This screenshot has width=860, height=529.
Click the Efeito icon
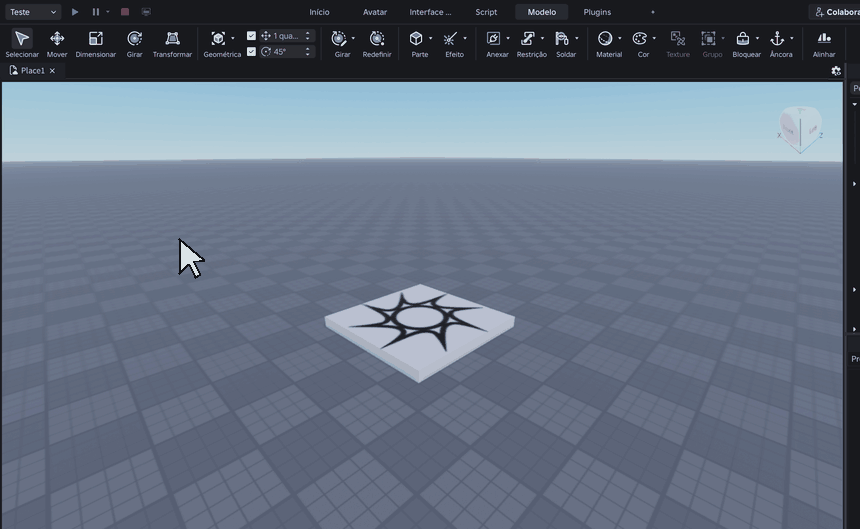(450, 38)
